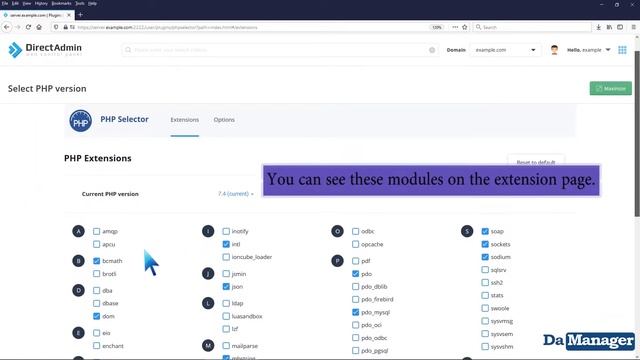
Task: Open the Tools menu
Action: [x=80, y=3]
